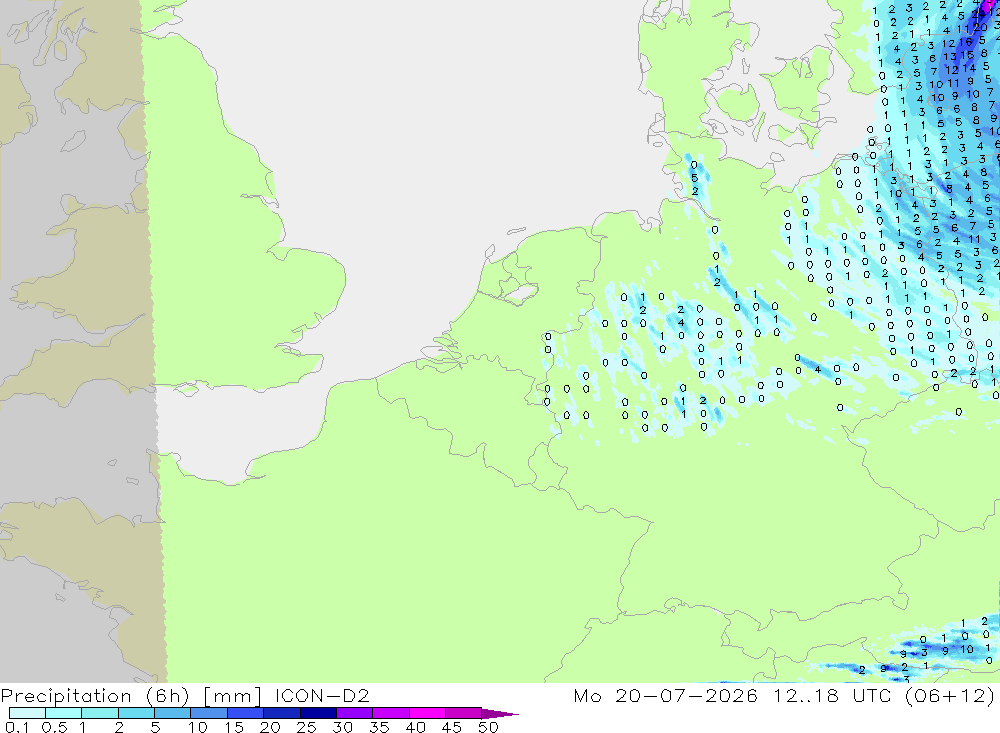This screenshot has height=733, width=1000.
Task: Click the '[mm]' unit label
Action: point(232,696)
